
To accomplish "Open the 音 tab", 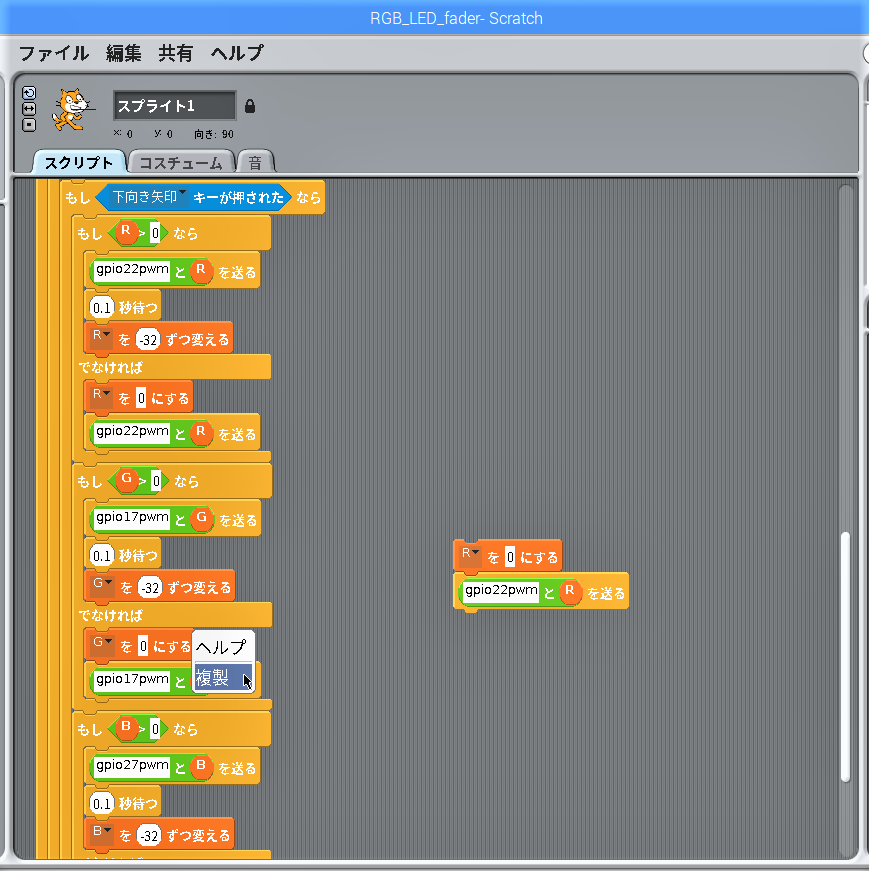I will pos(256,162).
